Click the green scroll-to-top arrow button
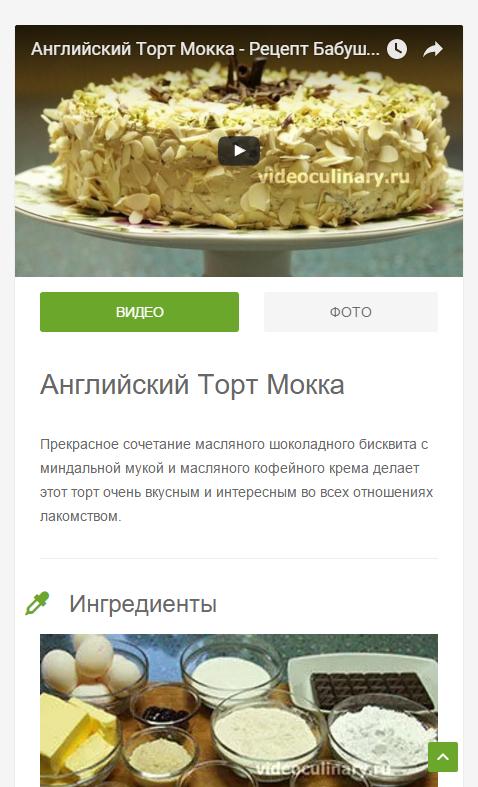Screen dimensions: 478x787 coord(443,757)
